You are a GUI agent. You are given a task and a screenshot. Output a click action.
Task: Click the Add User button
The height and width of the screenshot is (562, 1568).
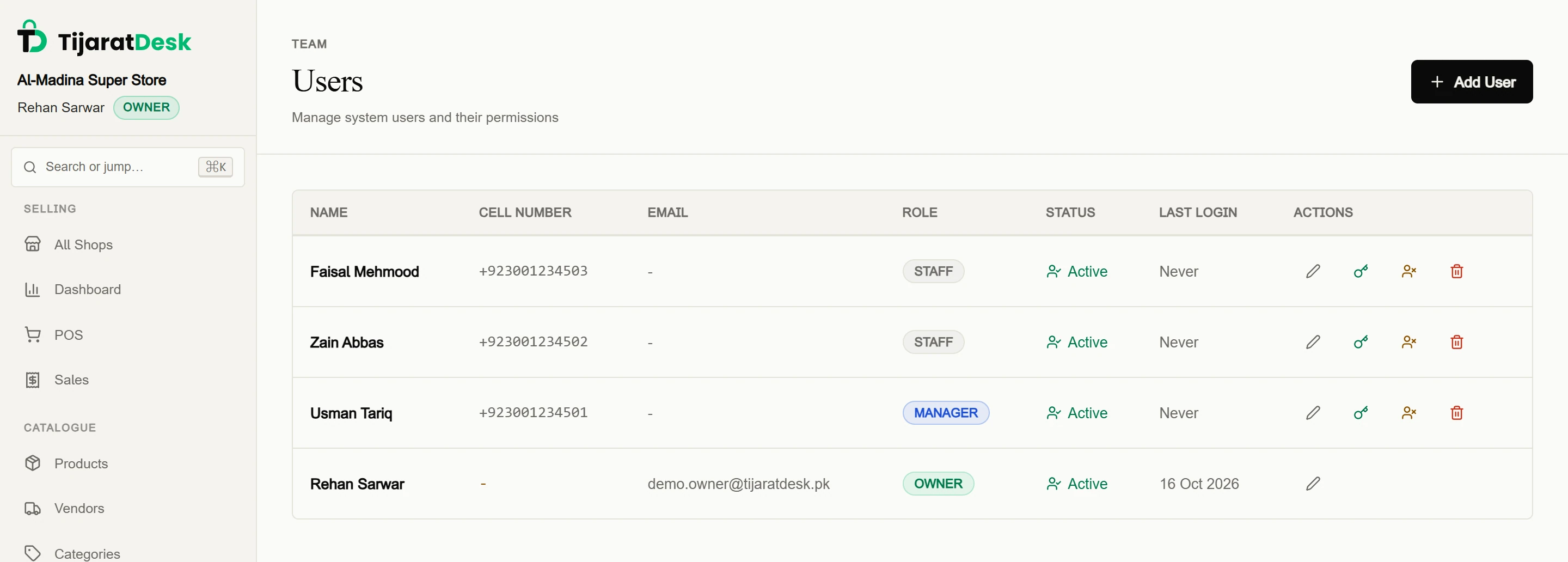tap(1471, 82)
